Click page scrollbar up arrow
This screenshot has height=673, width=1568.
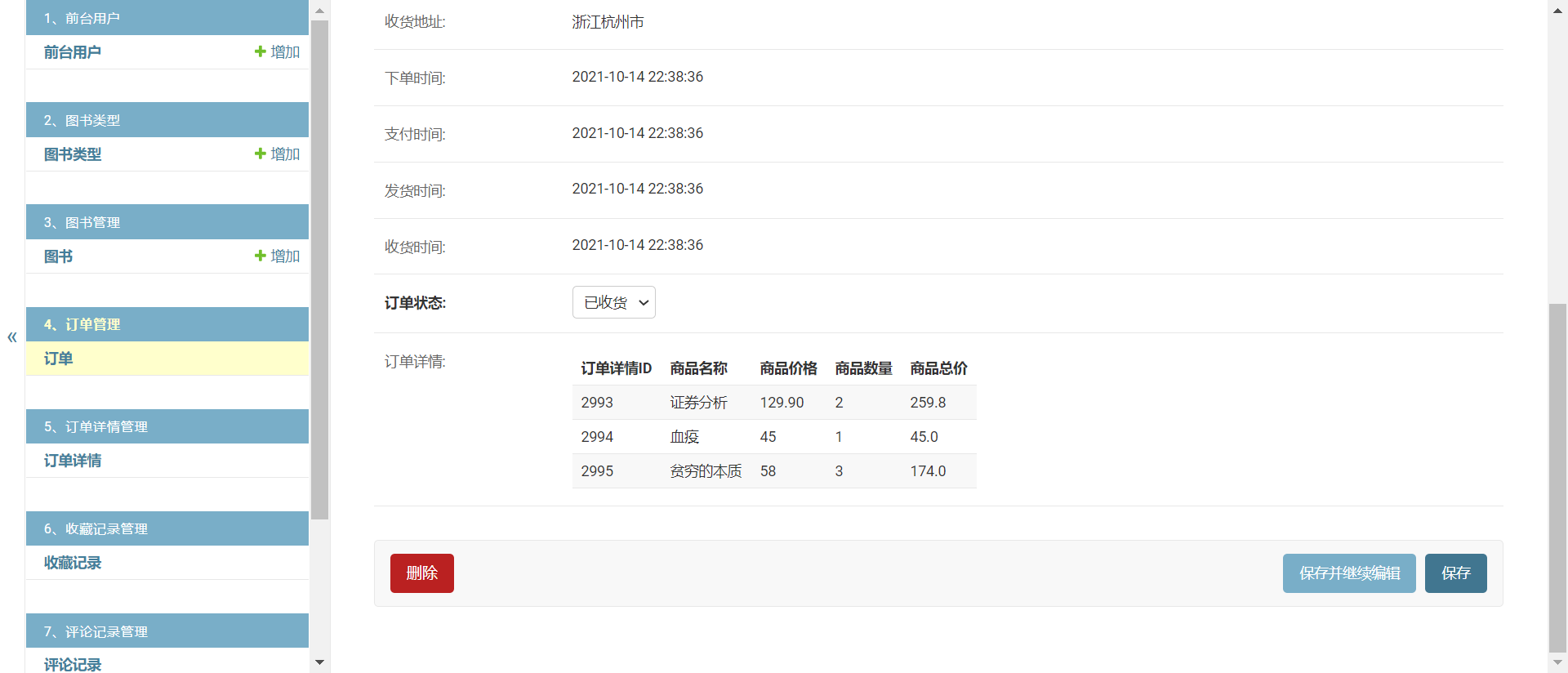(x=1557, y=11)
